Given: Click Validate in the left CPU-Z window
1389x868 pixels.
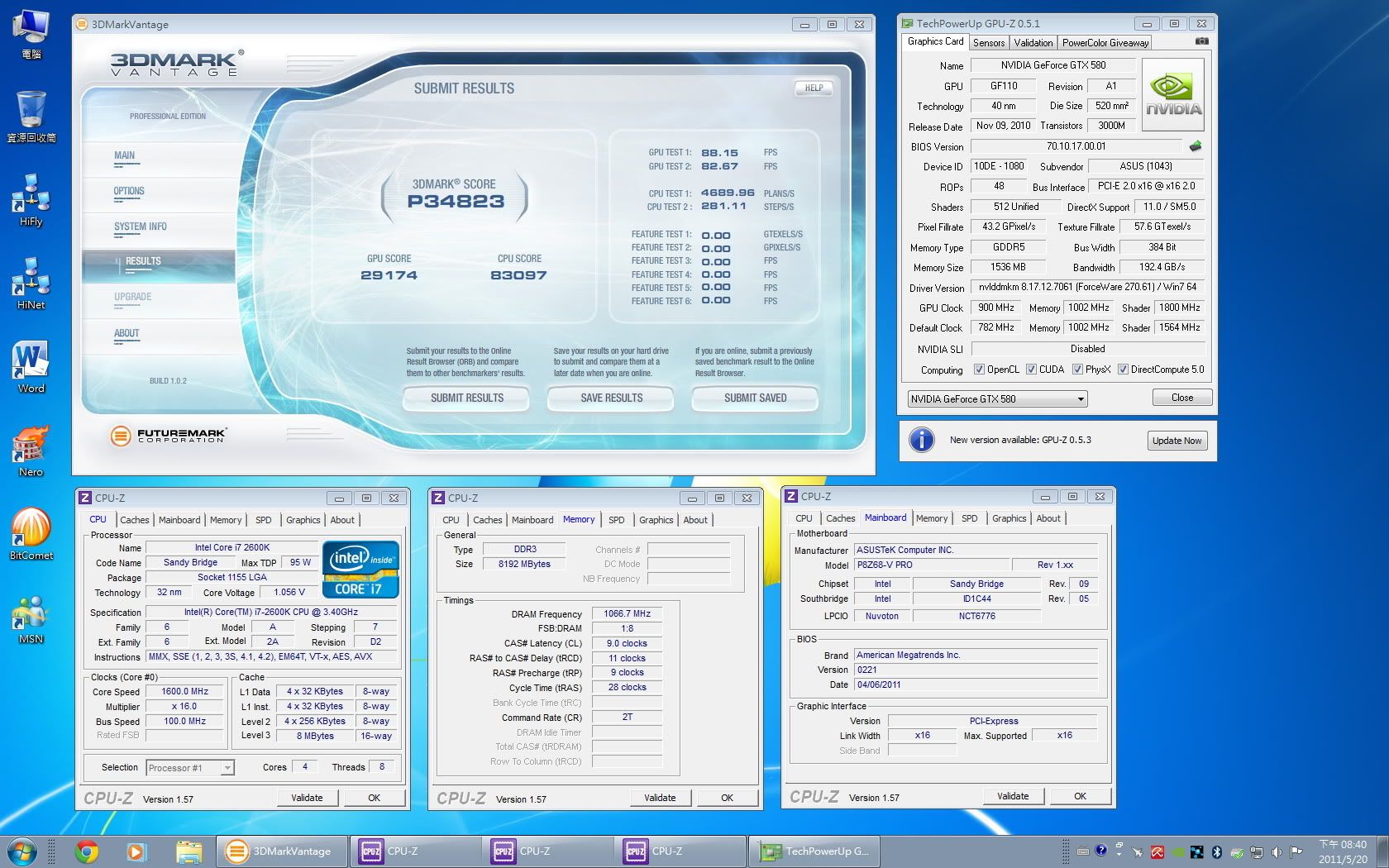Looking at the screenshot, I should 307,798.
